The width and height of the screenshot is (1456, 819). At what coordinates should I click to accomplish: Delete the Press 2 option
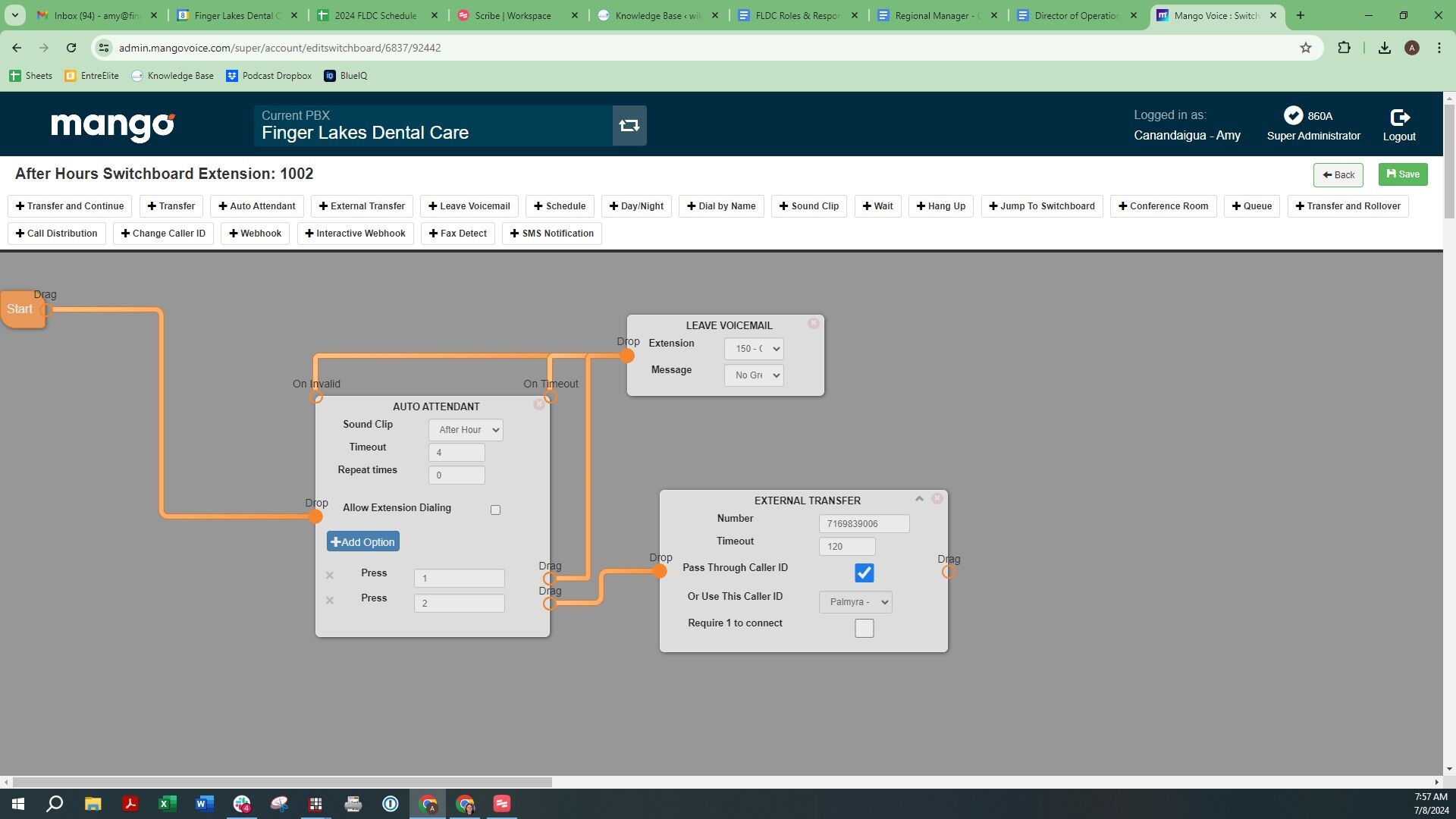pyautogui.click(x=330, y=601)
